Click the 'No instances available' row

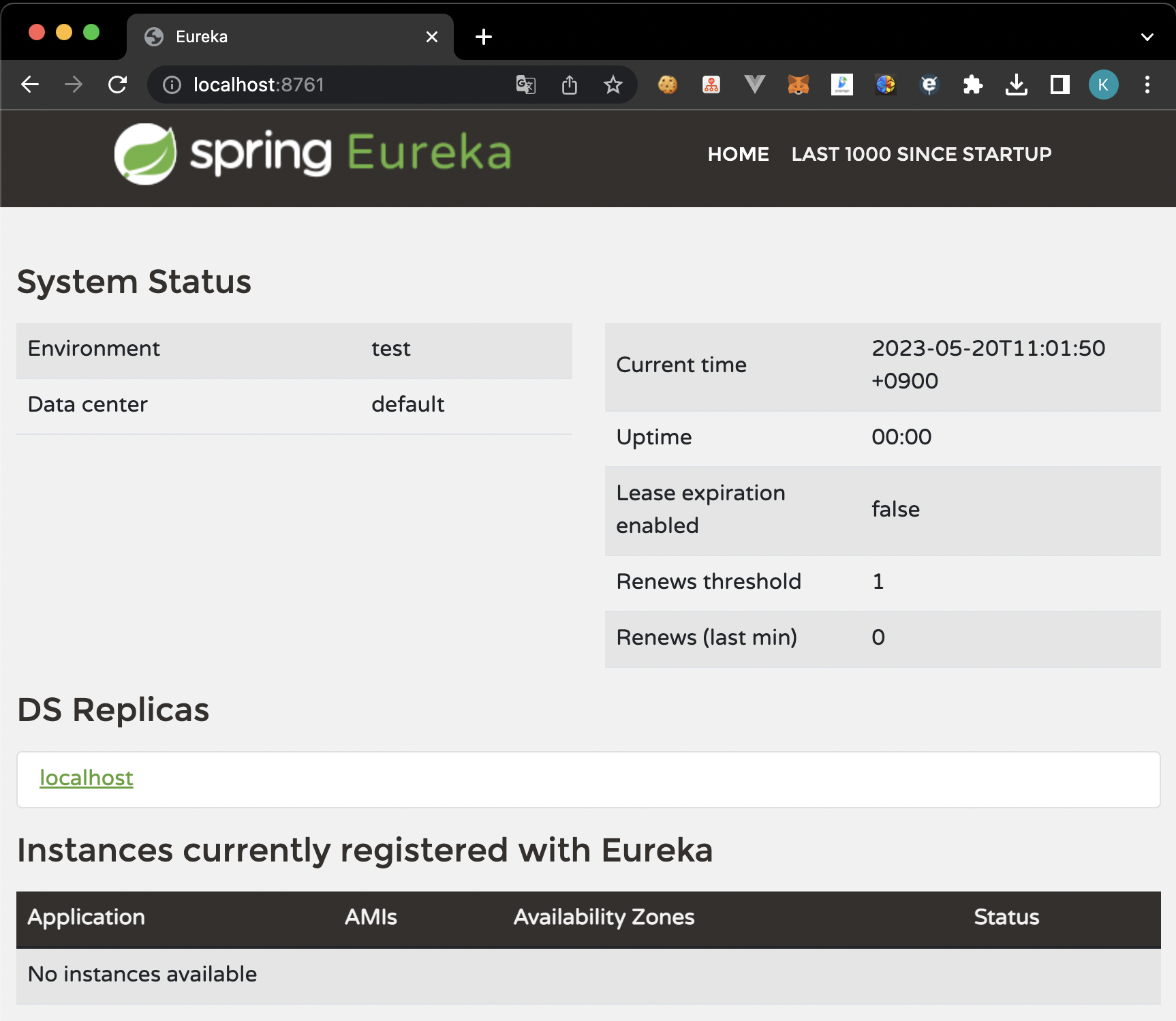(x=589, y=975)
